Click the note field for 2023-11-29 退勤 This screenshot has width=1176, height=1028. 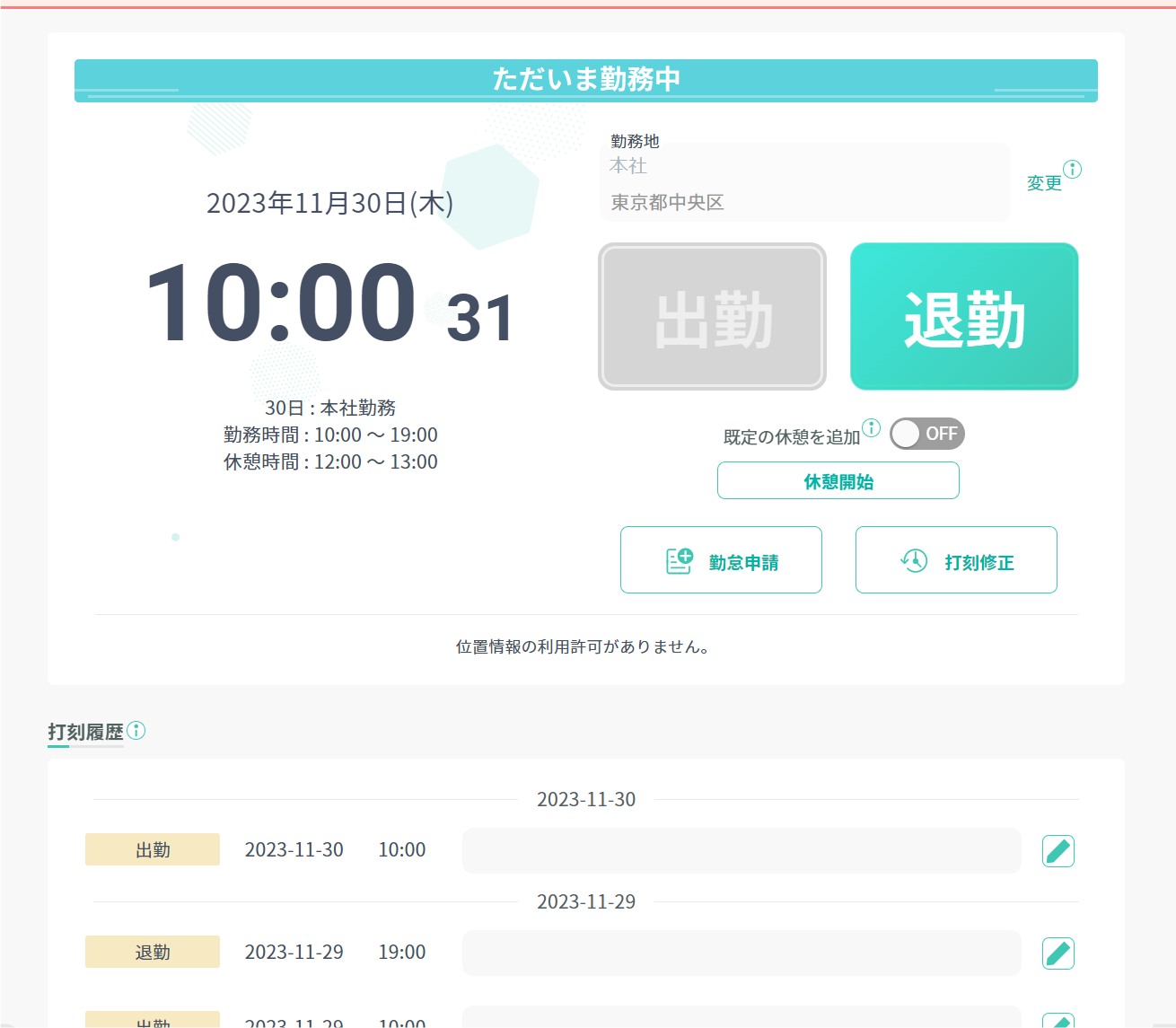pyautogui.click(x=741, y=953)
